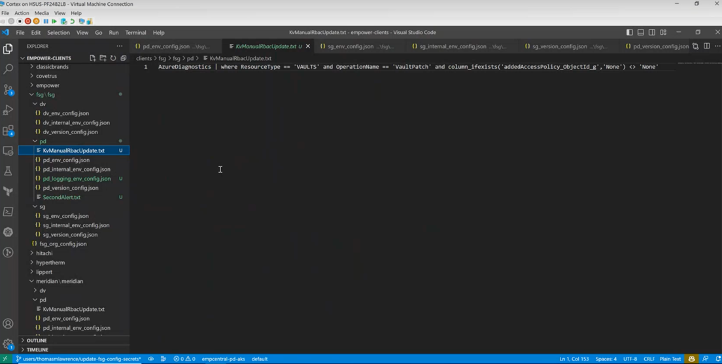Image resolution: width=722 pixels, height=364 pixels.
Task: Open the File menu in VS Code
Action: pos(20,33)
